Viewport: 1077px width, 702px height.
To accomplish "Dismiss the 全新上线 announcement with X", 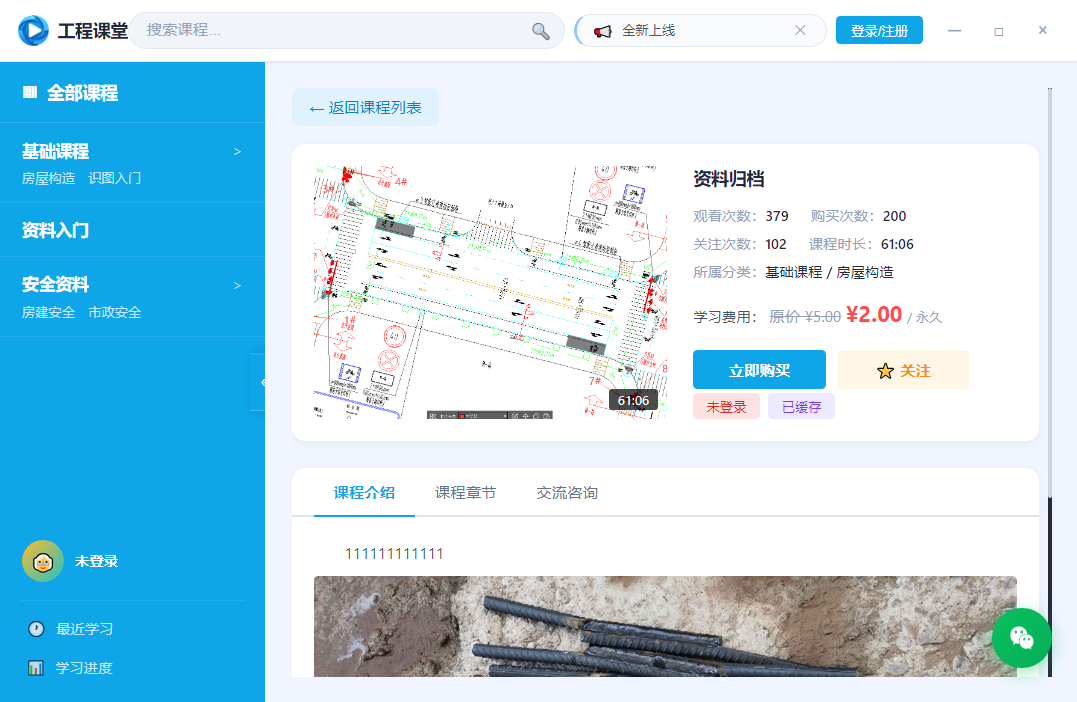I will (800, 30).
